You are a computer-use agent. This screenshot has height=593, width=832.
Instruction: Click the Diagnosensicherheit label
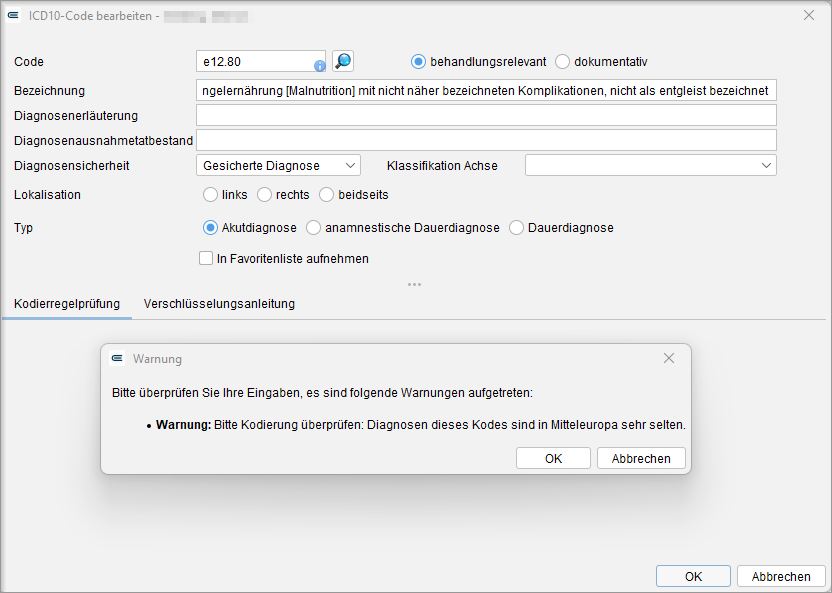click(72, 166)
